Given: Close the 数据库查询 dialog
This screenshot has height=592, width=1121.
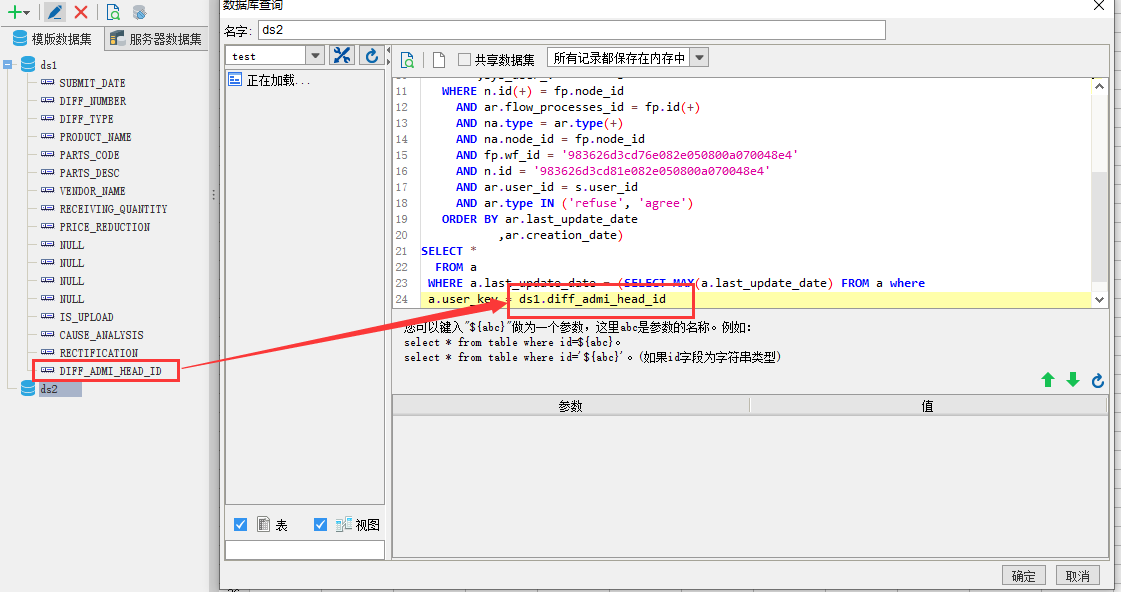Looking at the screenshot, I should [1099, 6].
